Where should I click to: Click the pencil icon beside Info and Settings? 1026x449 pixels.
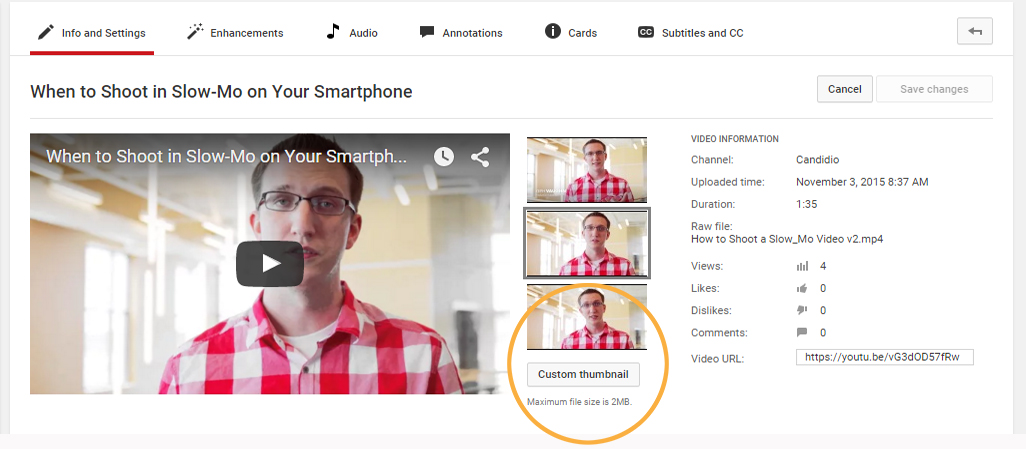[x=45, y=32]
